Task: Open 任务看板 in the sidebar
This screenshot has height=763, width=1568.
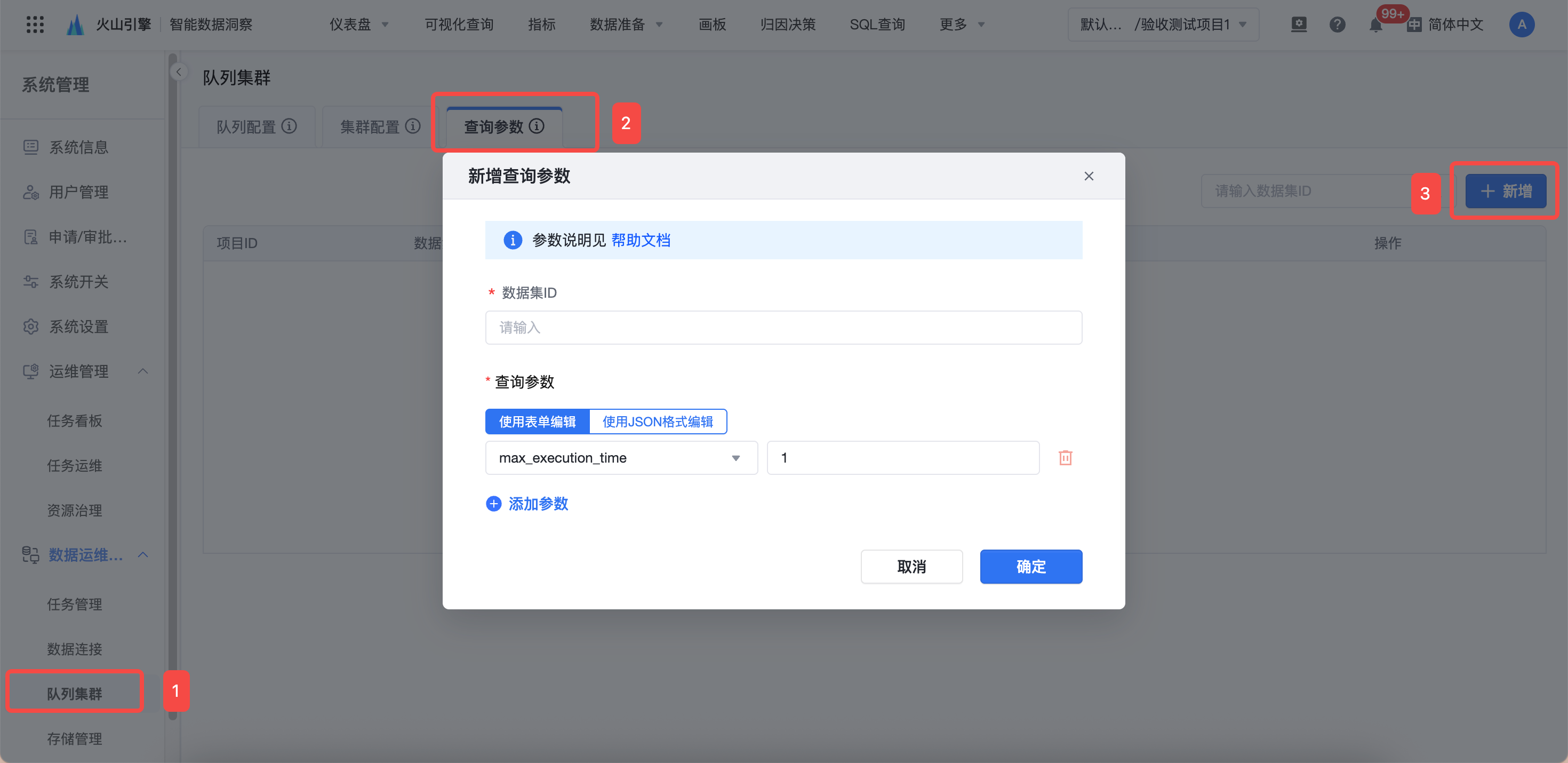Action: tap(74, 421)
